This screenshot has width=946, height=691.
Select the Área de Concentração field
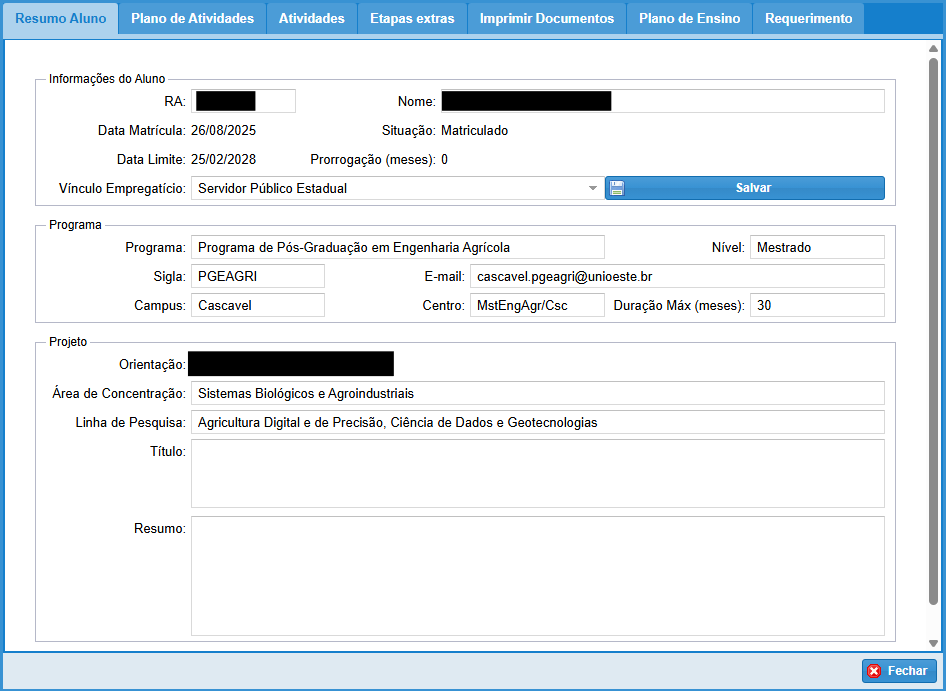coord(537,393)
